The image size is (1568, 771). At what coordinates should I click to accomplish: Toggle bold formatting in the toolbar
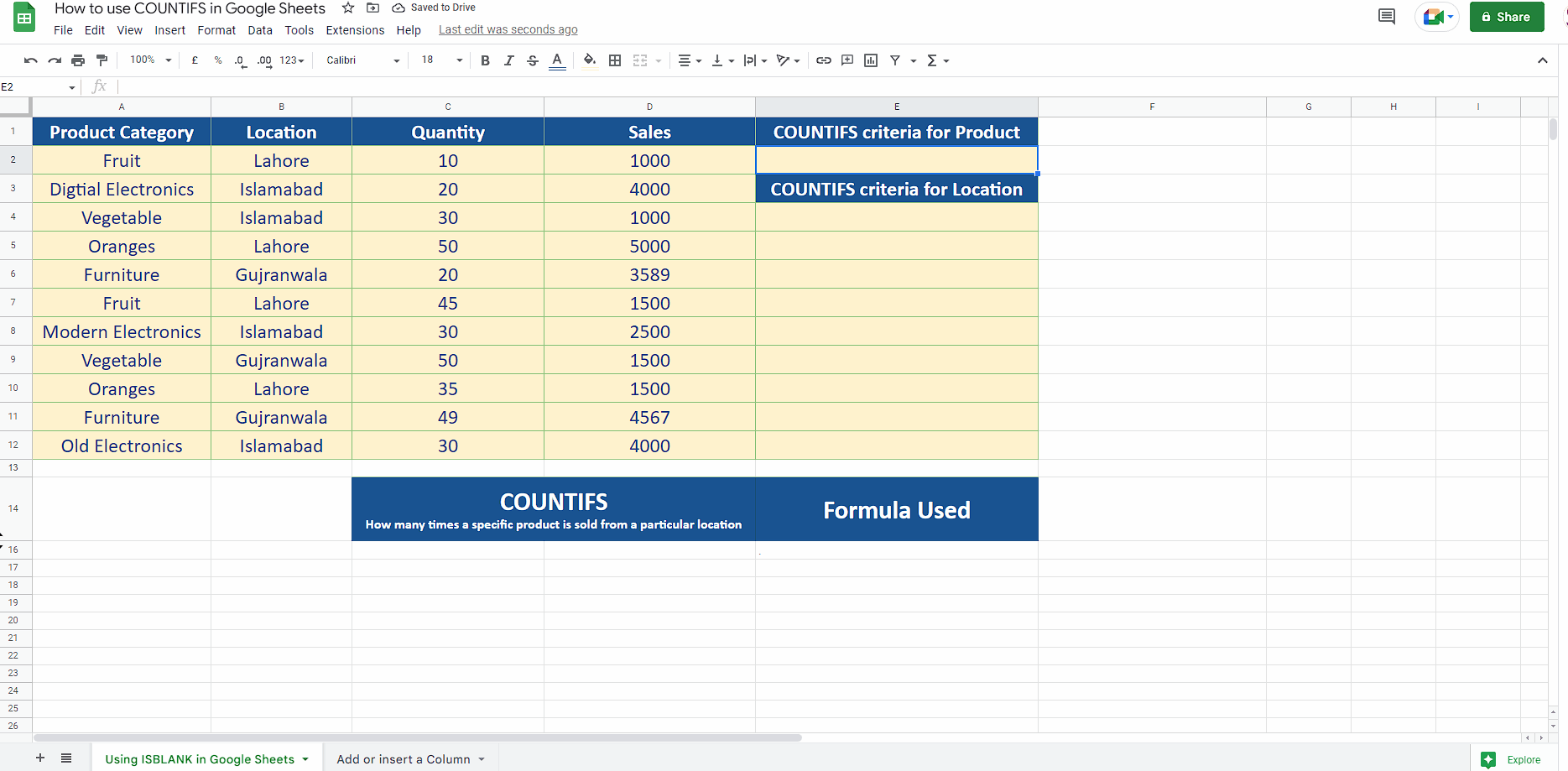pos(485,60)
